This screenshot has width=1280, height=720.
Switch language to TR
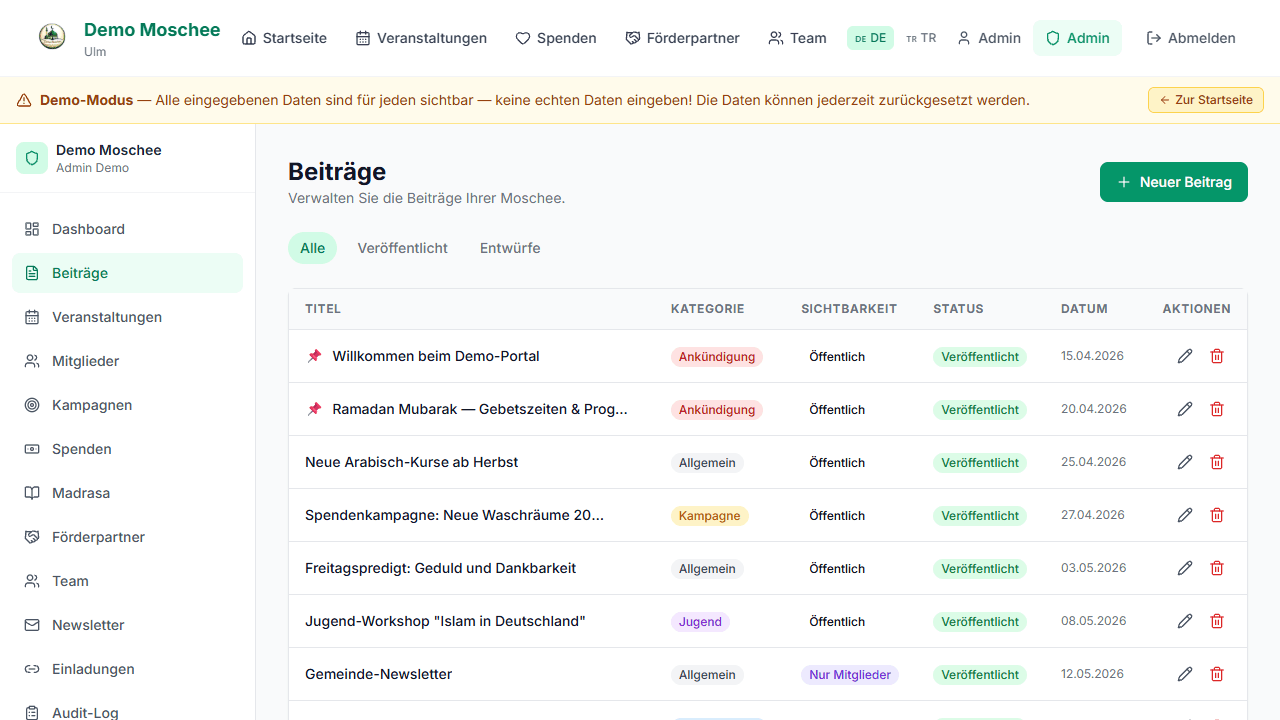point(921,38)
